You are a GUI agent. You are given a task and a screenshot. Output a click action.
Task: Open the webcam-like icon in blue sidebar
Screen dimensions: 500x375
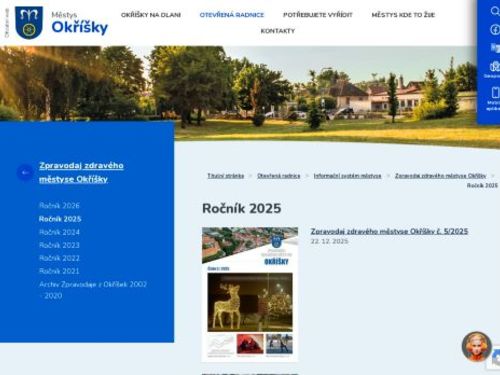coord(495,66)
